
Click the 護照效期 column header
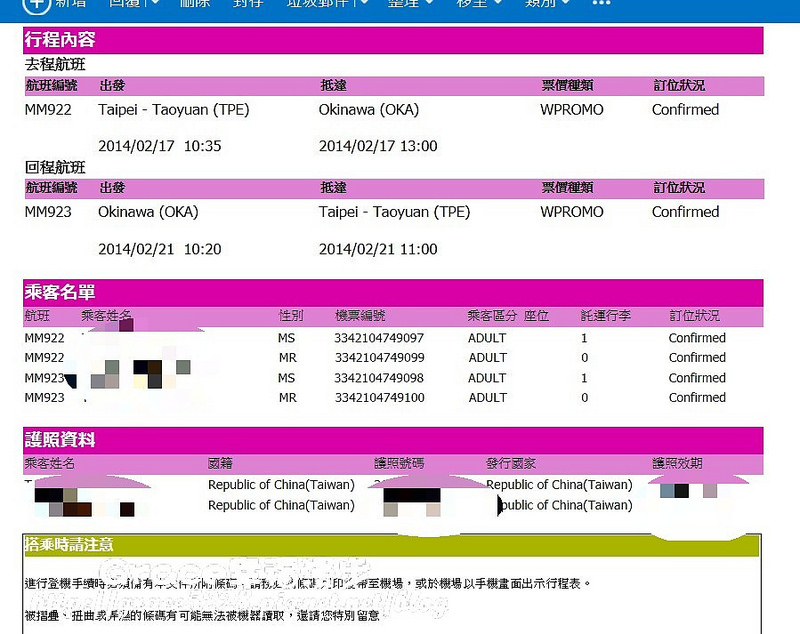click(677, 463)
